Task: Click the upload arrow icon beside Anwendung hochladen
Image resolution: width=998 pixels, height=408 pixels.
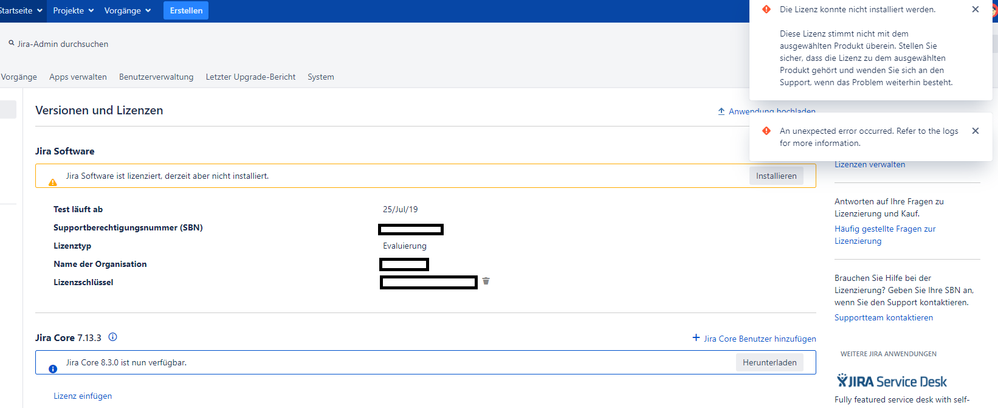Action: (x=721, y=111)
